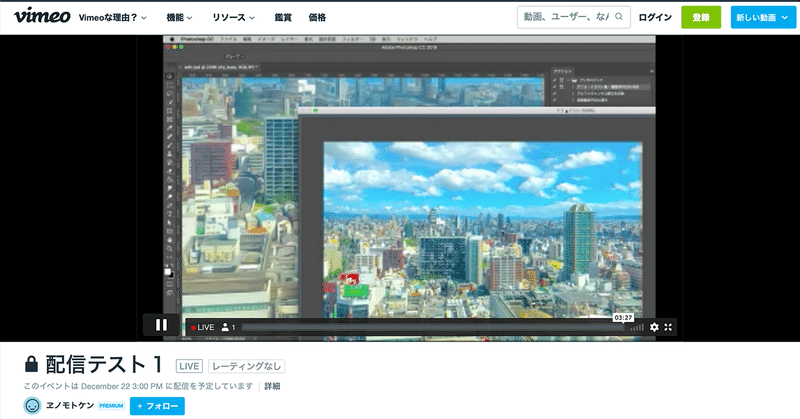The image size is (800, 419).
Task: Click the LIVE badge next to the title
Action: tap(189, 366)
